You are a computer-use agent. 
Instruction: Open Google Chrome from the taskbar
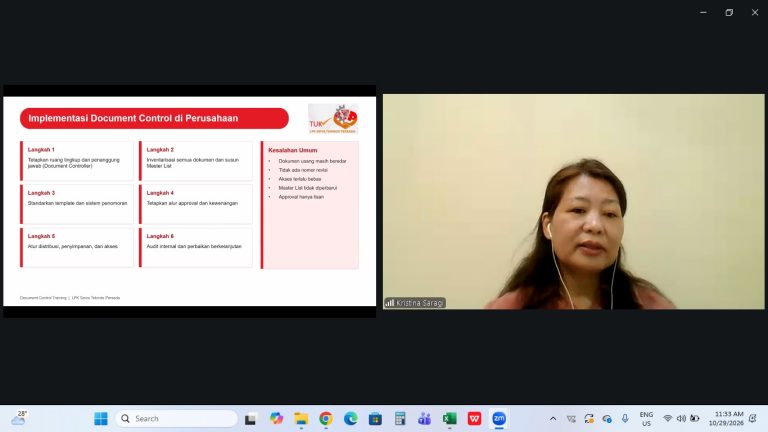point(326,419)
